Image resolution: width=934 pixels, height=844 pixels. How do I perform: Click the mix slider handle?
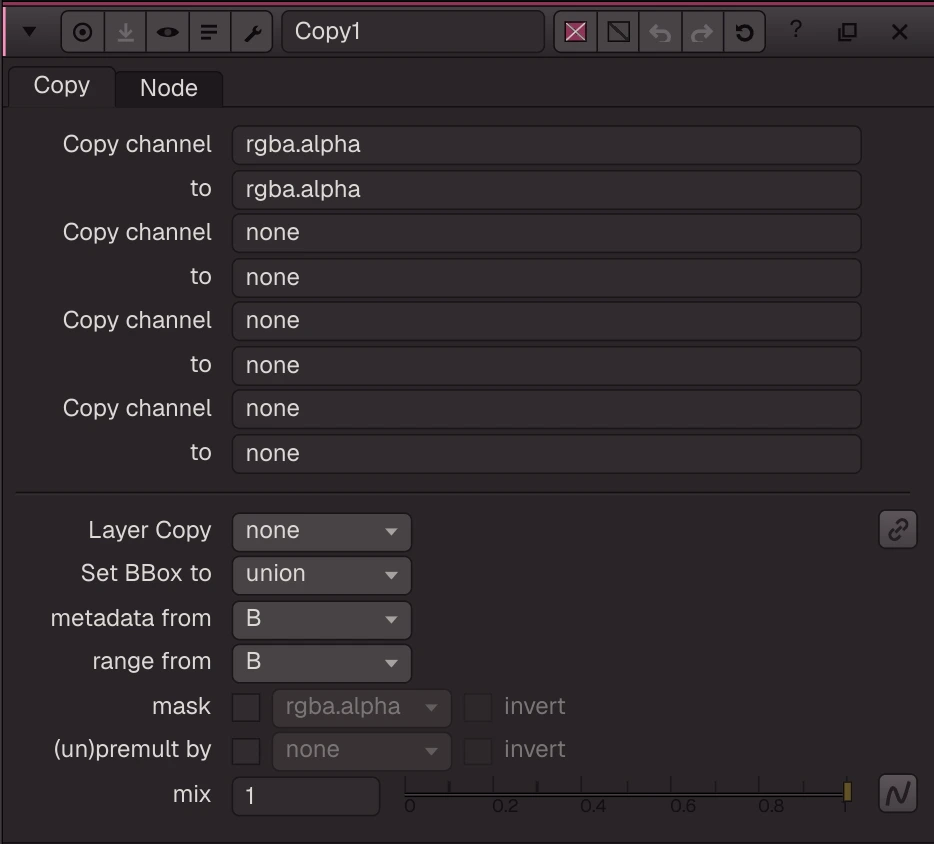(847, 792)
